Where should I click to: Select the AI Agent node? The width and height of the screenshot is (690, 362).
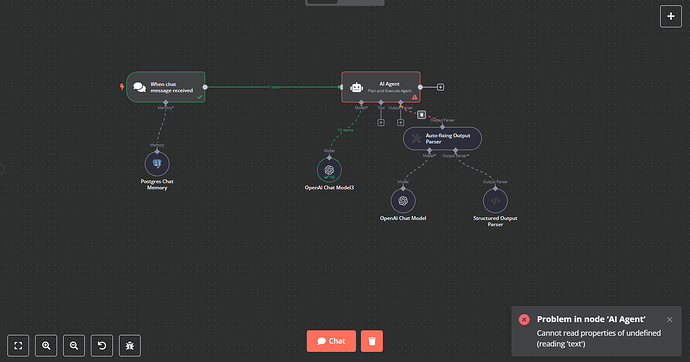point(381,87)
